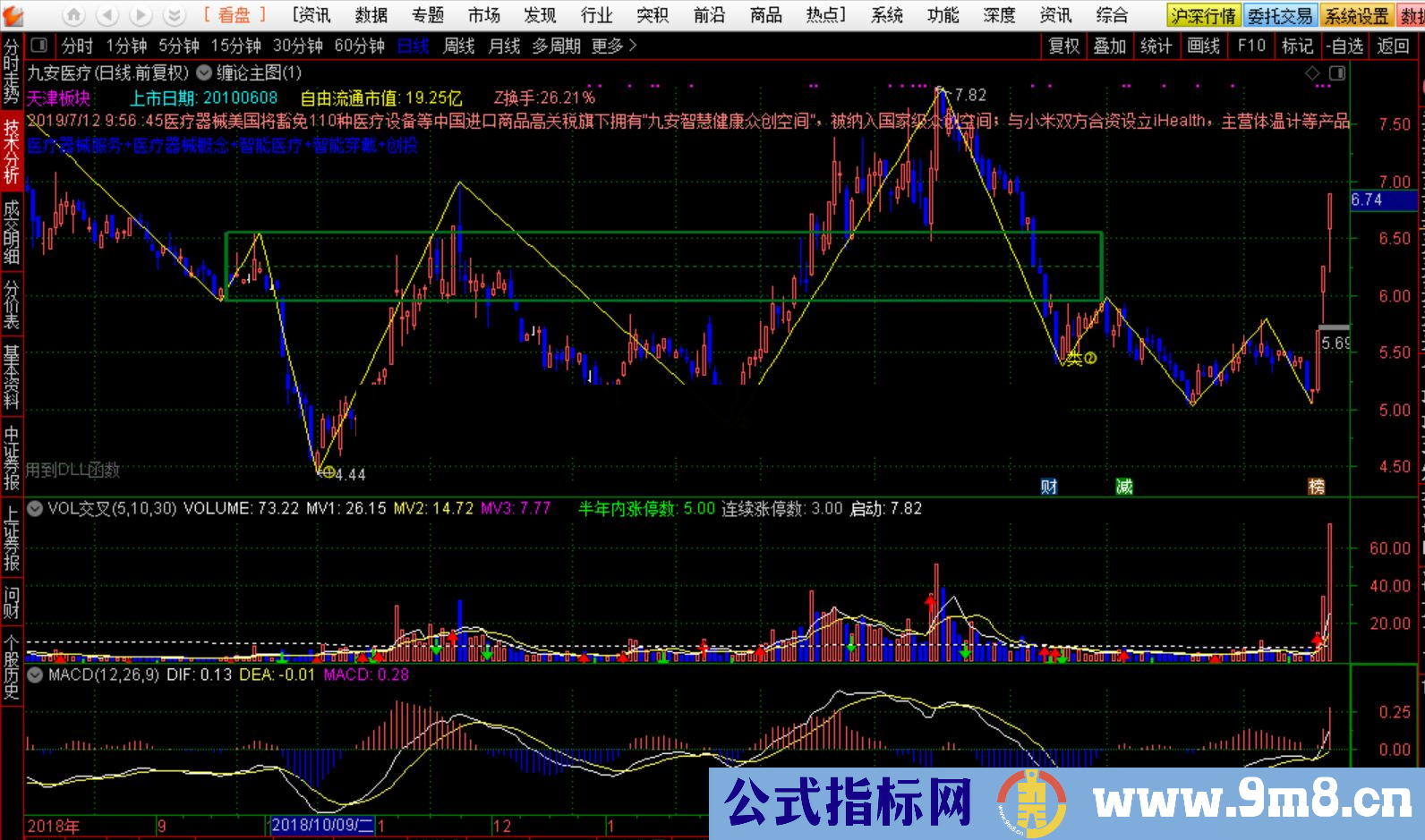Open the 市场 menu
The width and height of the screenshot is (1425, 840).
tap(484, 15)
